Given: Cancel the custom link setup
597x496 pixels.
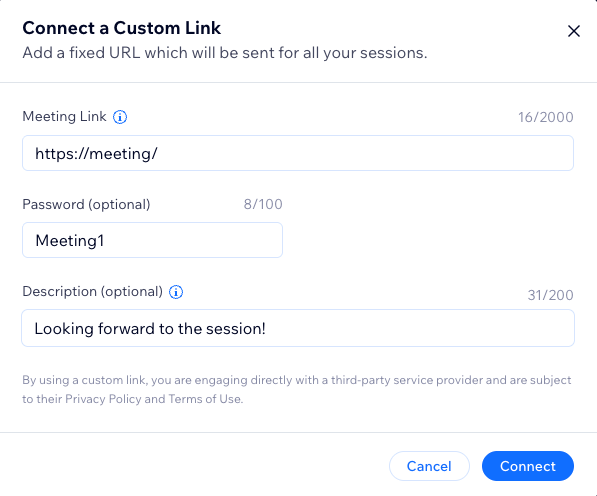Looking at the screenshot, I should coord(429,466).
